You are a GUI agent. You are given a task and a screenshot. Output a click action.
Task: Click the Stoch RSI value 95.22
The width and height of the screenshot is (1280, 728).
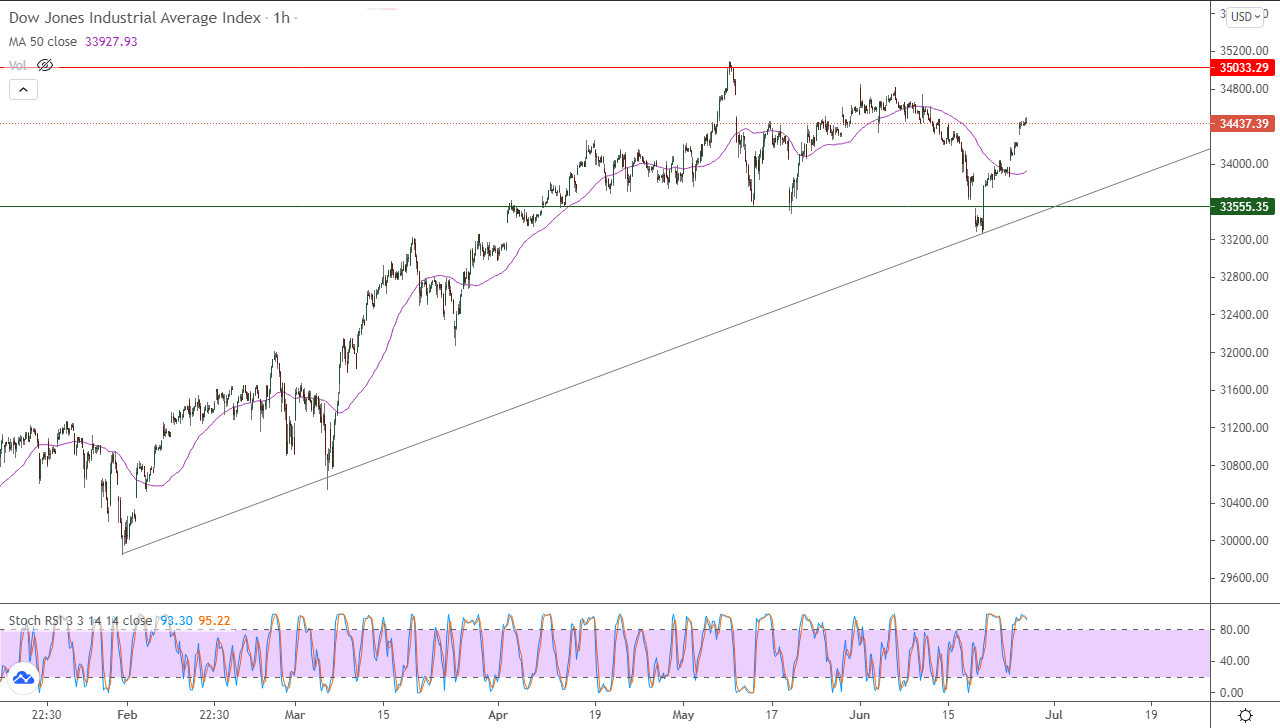tap(214, 620)
